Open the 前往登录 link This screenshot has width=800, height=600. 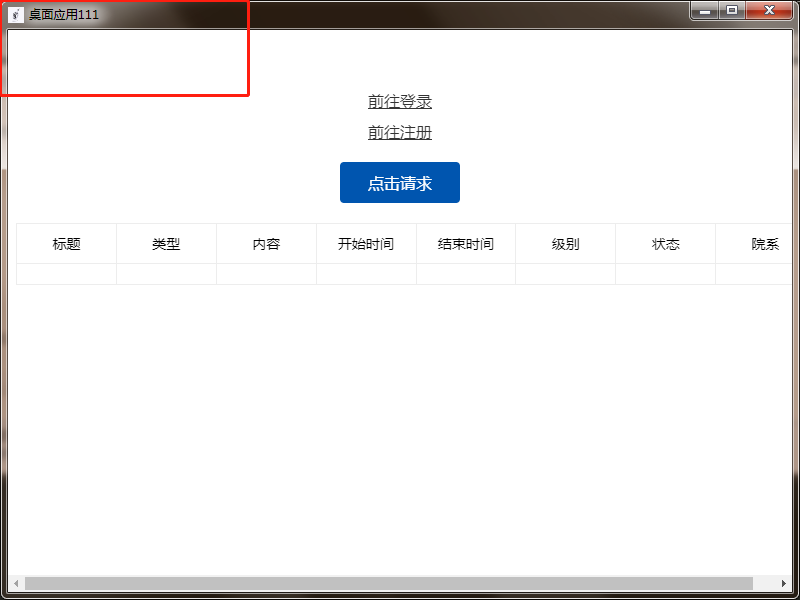[x=399, y=102]
